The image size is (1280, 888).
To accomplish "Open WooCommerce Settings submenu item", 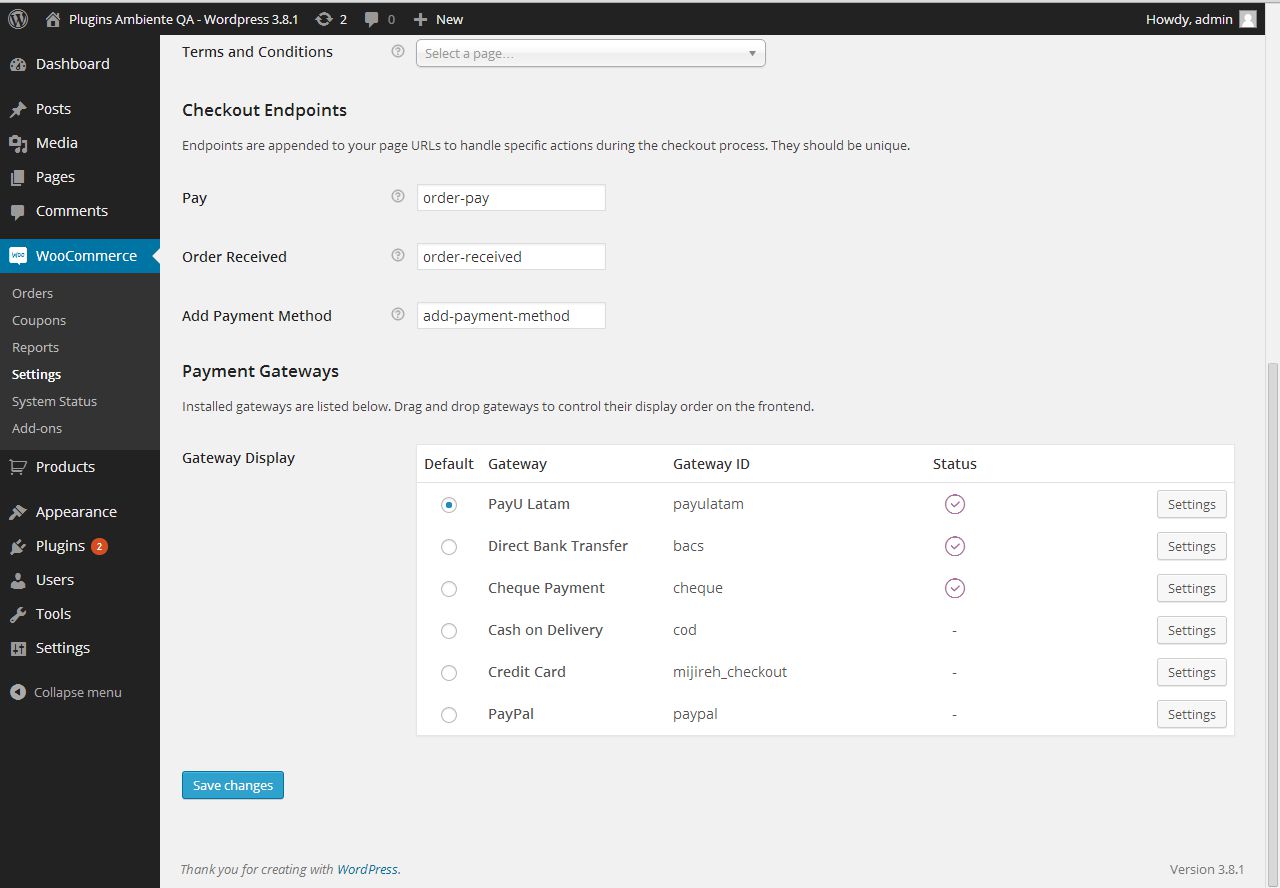I will click(x=37, y=374).
